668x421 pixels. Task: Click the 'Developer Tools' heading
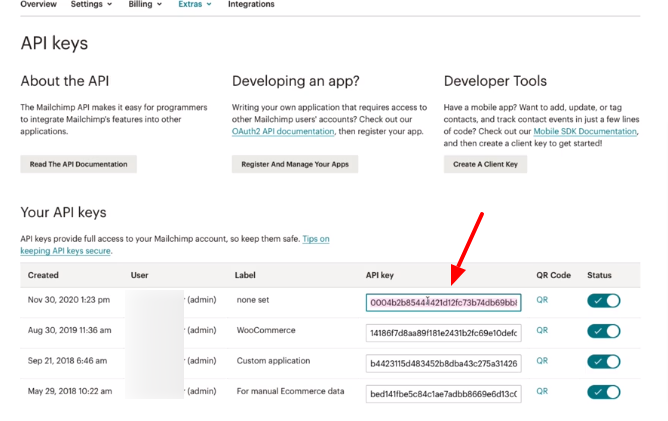click(x=495, y=81)
